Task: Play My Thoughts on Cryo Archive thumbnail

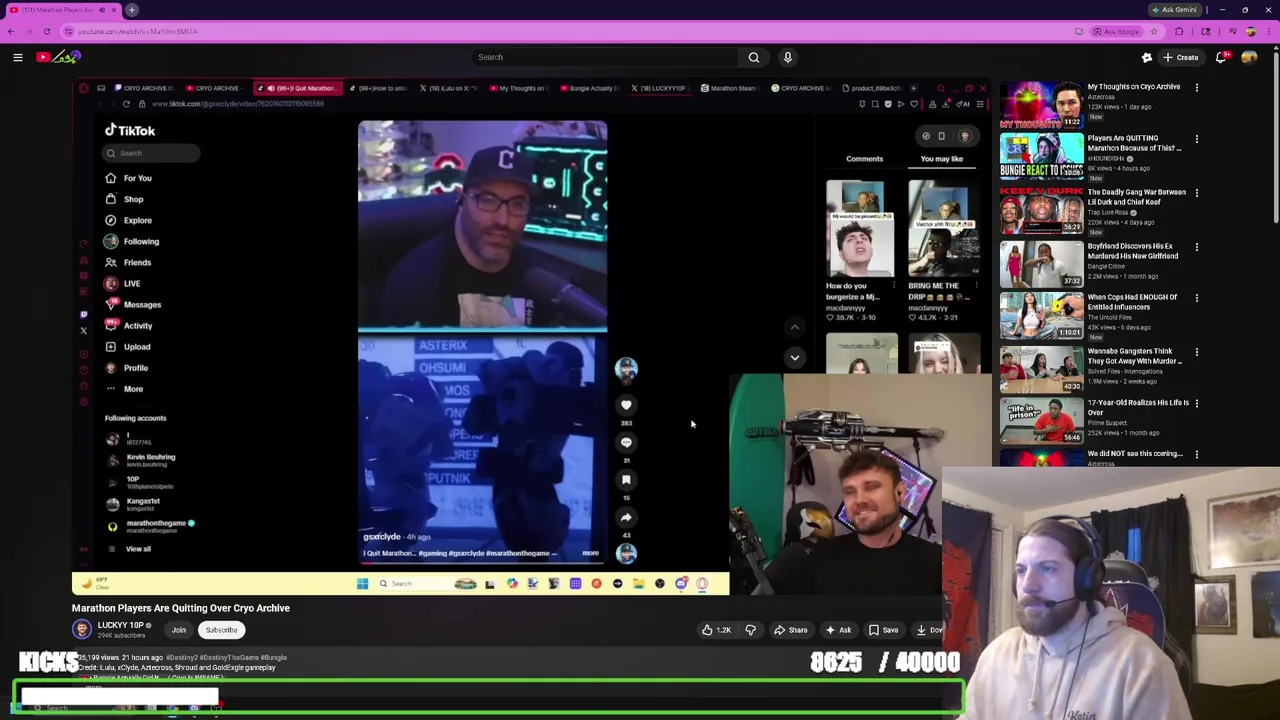Action: click(x=1041, y=105)
